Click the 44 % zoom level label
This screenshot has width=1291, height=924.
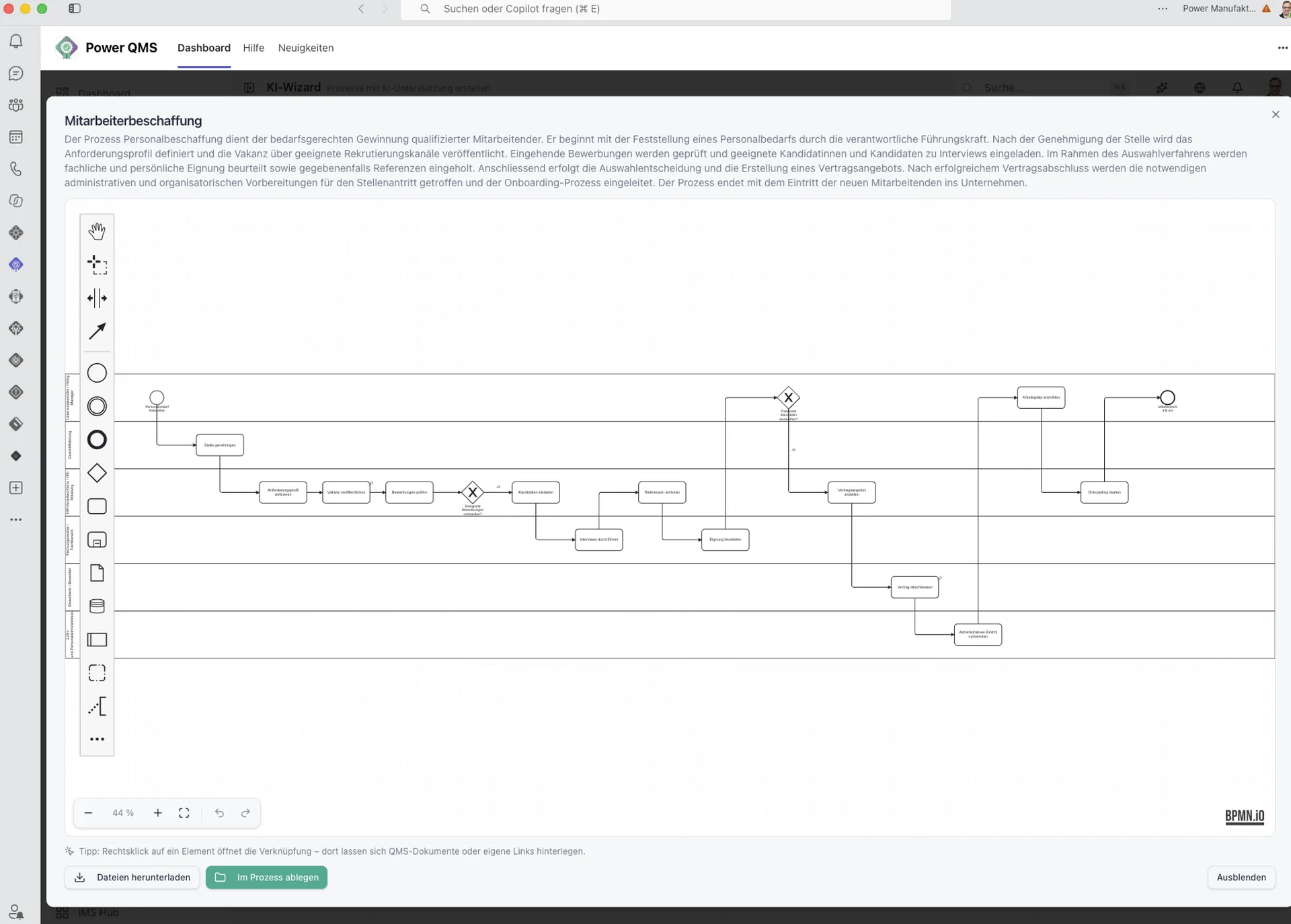click(123, 813)
